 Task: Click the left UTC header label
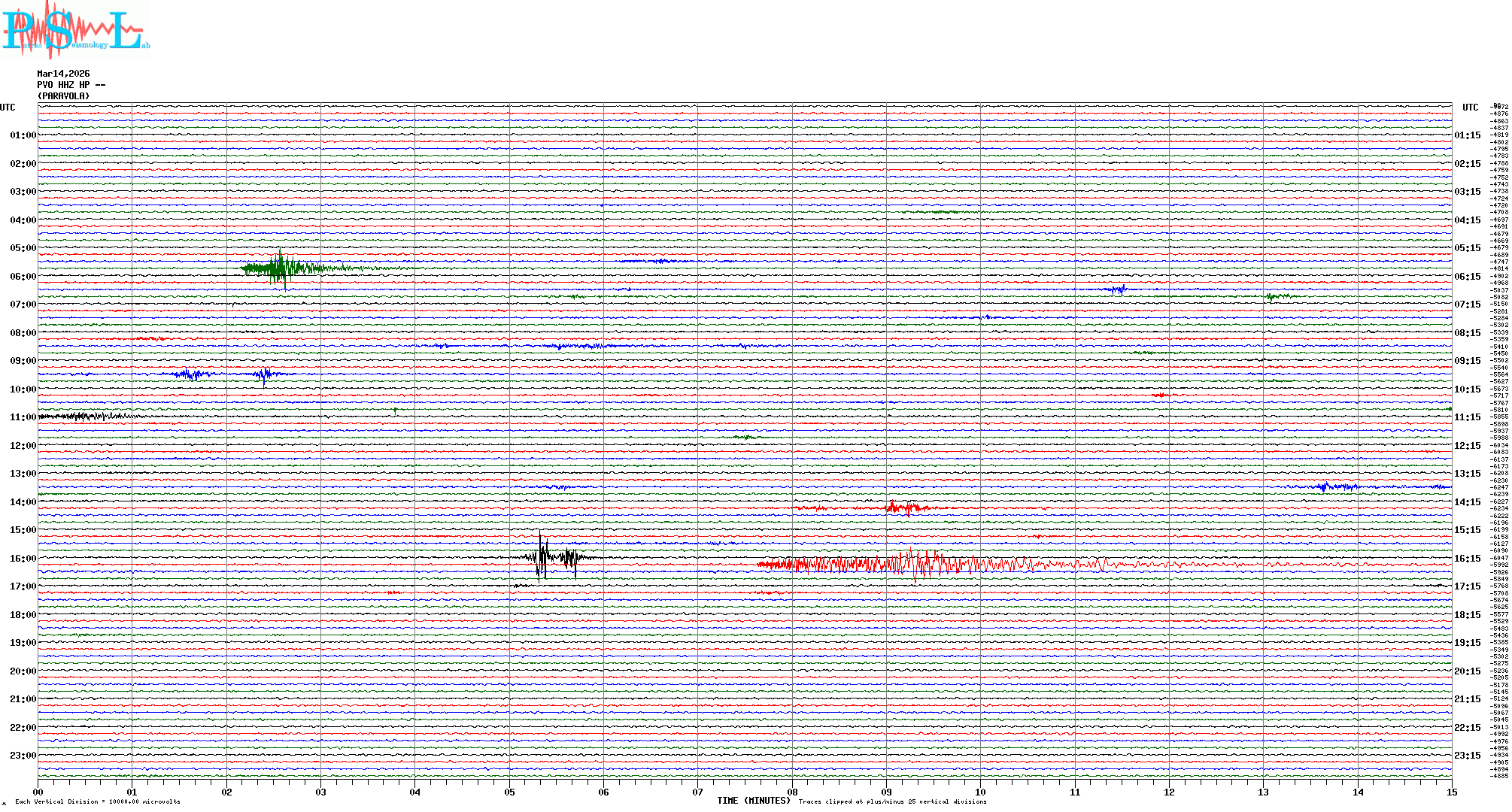click(8, 108)
